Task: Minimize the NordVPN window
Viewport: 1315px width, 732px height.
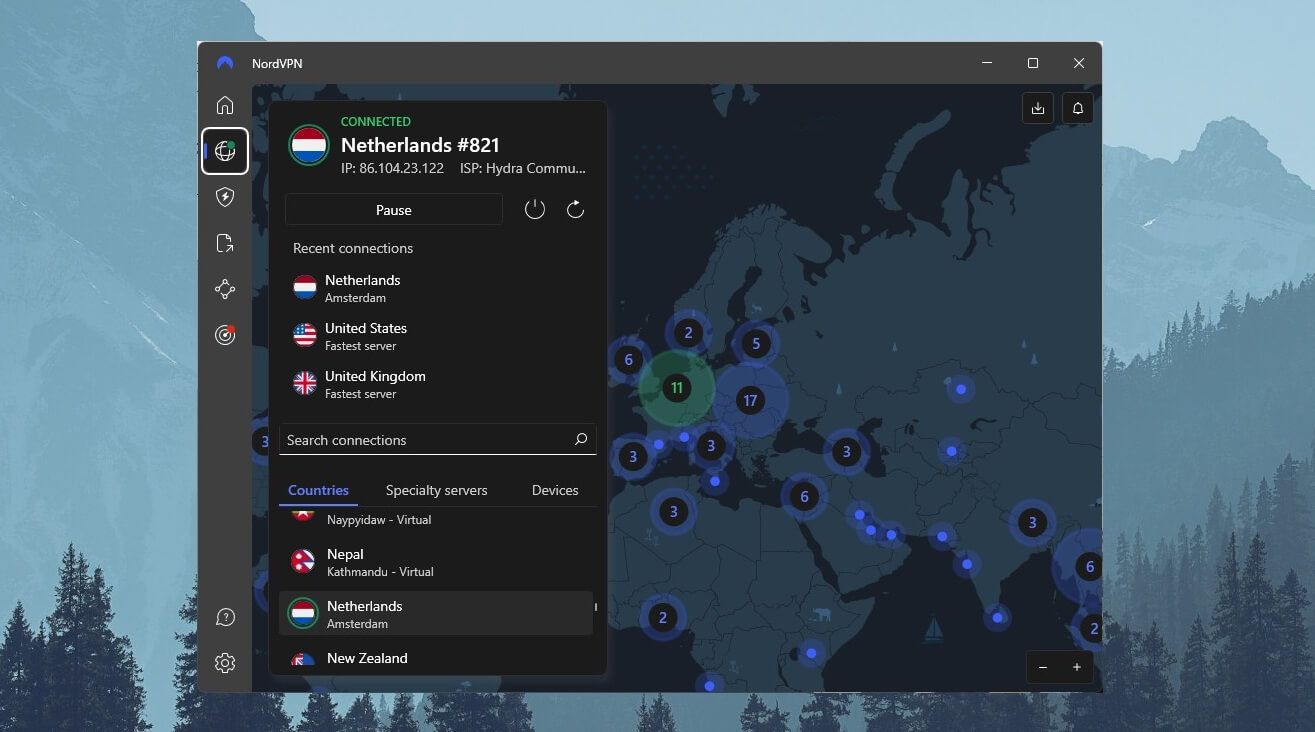Action: 987,63
